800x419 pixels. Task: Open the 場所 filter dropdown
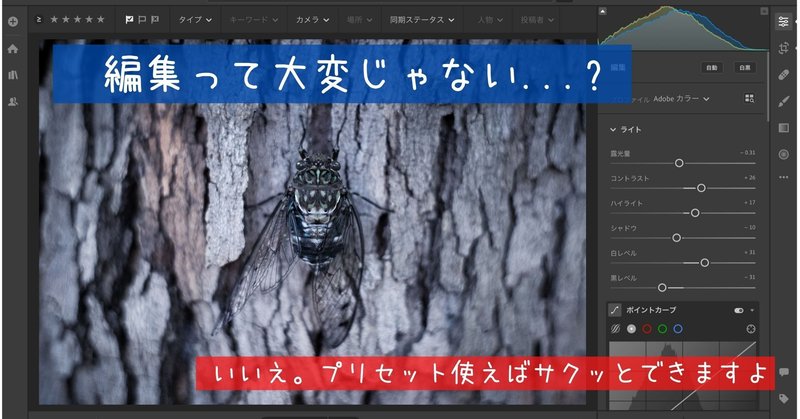(x=359, y=20)
